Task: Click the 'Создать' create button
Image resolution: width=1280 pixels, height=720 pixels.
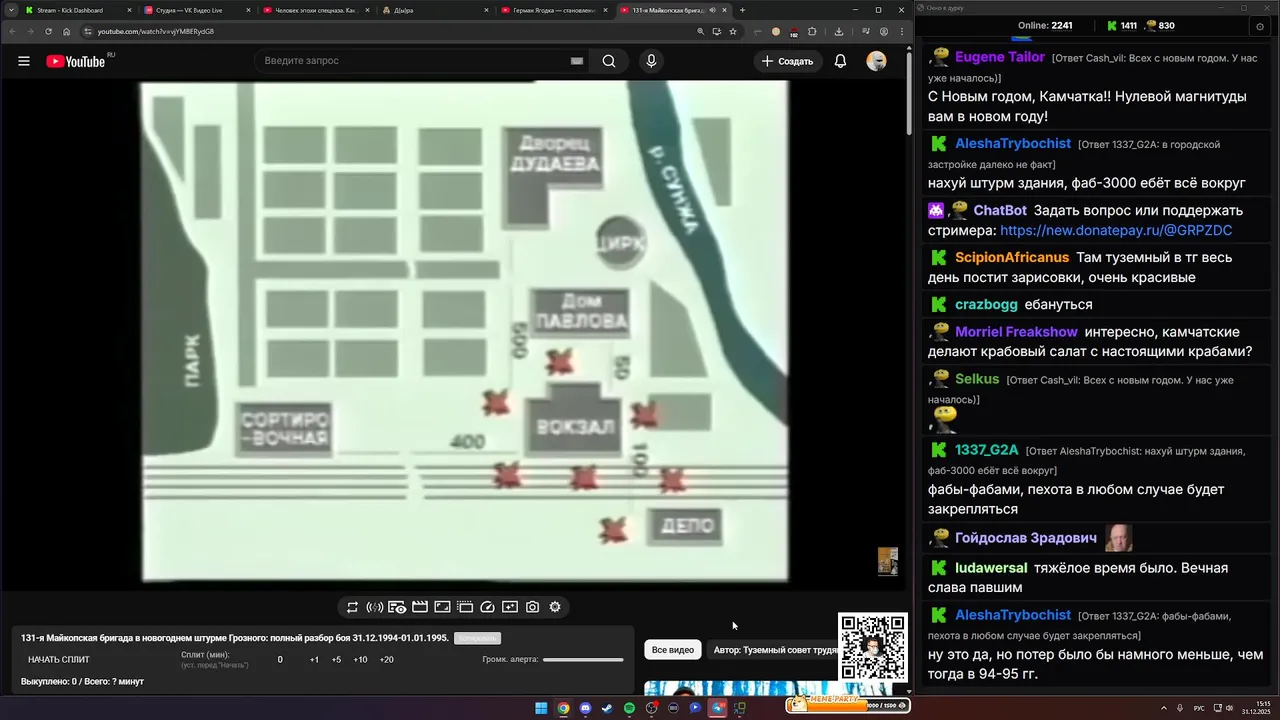Action: (x=787, y=61)
